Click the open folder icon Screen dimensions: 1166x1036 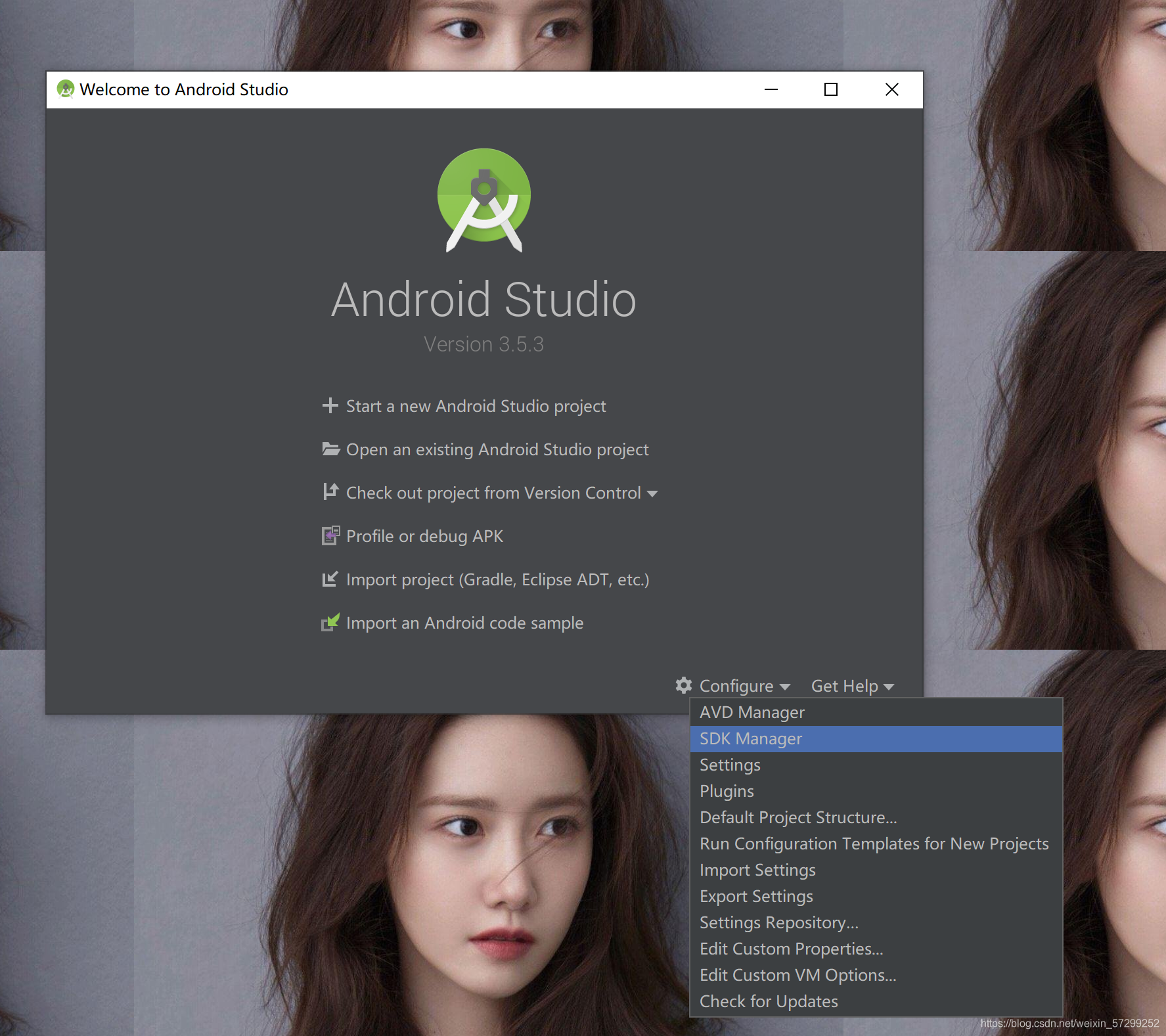[x=330, y=449]
